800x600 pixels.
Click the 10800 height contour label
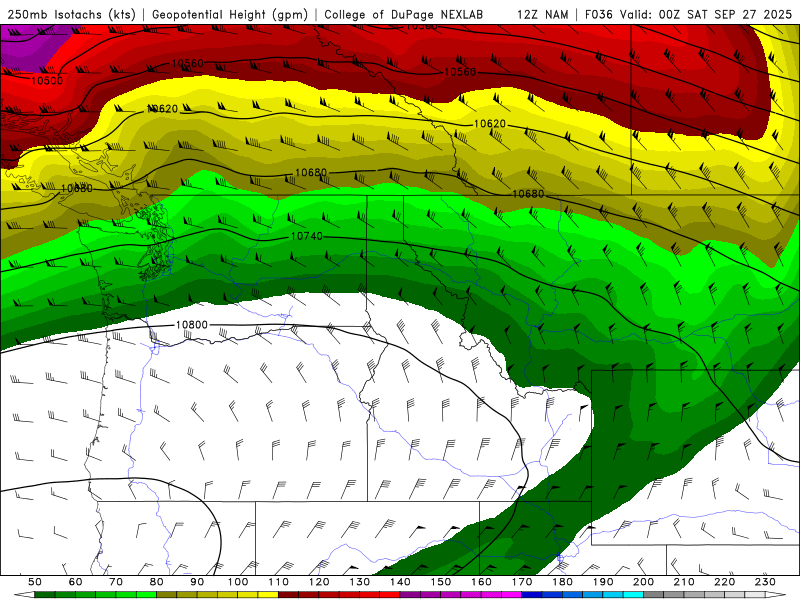click(x=192, y=325)
